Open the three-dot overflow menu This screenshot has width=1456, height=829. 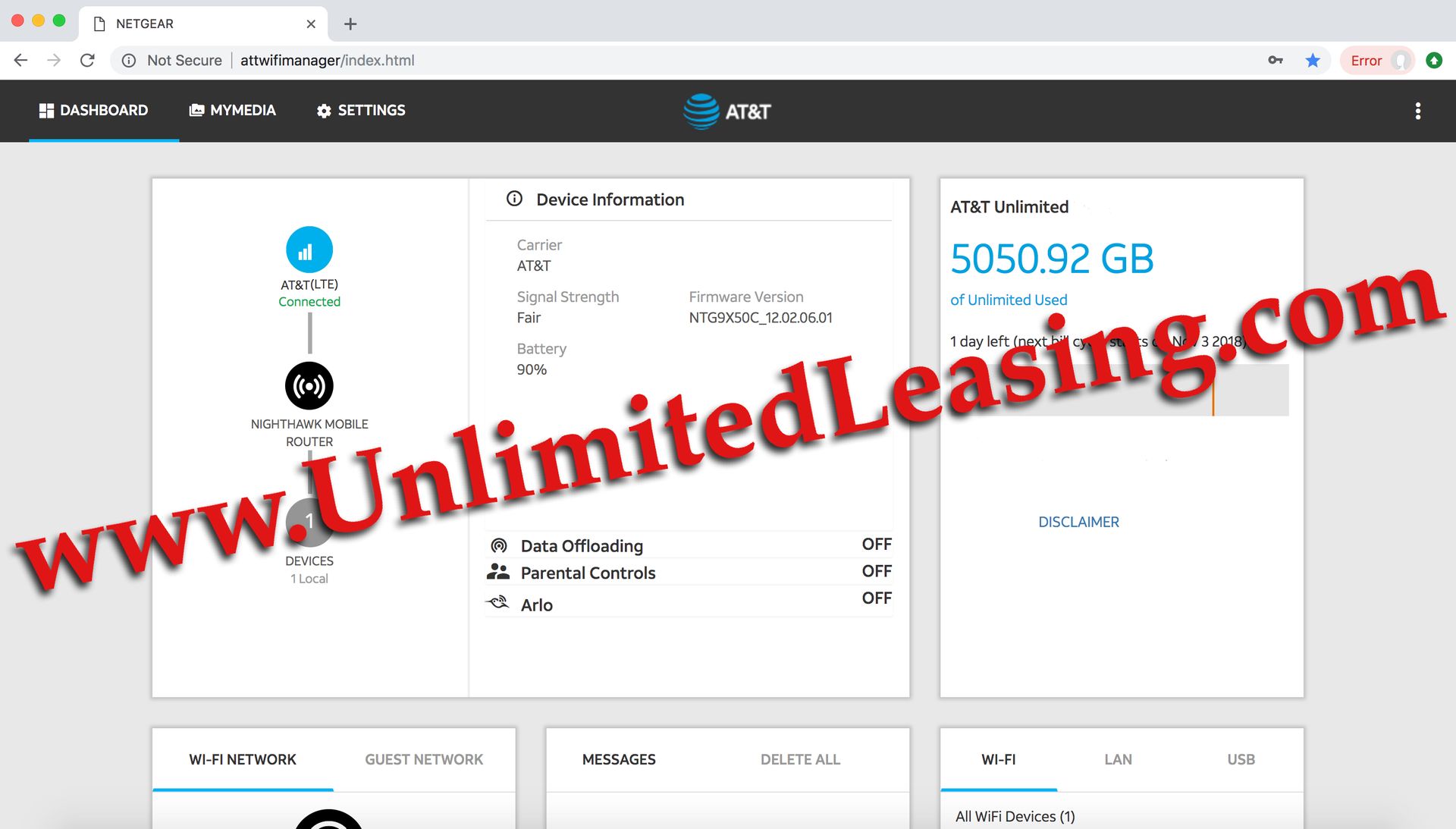(x=1417, y=111)
